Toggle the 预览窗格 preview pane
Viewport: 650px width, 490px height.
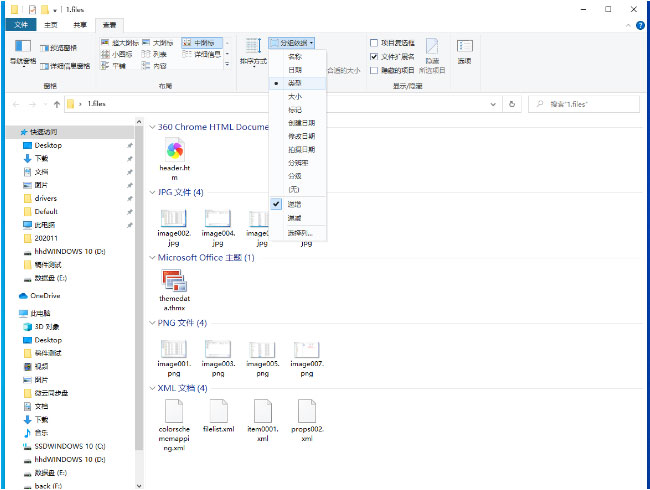[x=59, y=48]
